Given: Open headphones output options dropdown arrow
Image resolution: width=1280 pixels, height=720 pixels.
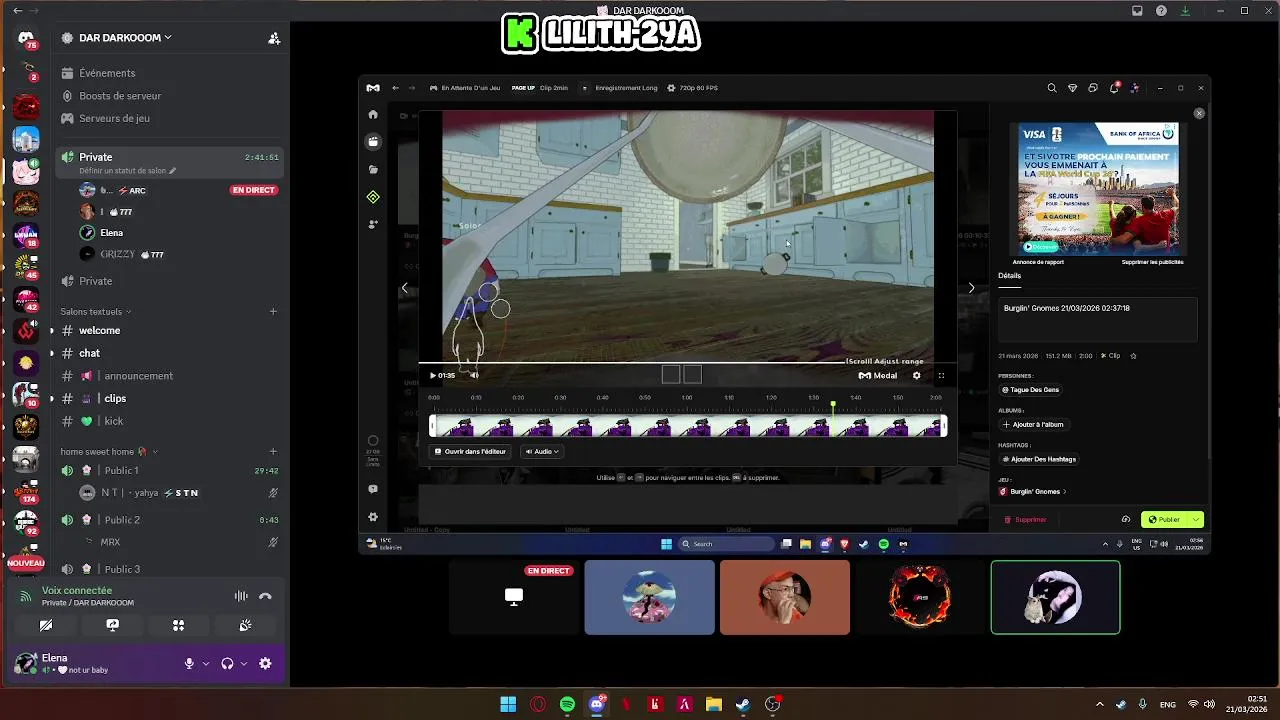Looking at the screenshot, I should coord(243,663).
